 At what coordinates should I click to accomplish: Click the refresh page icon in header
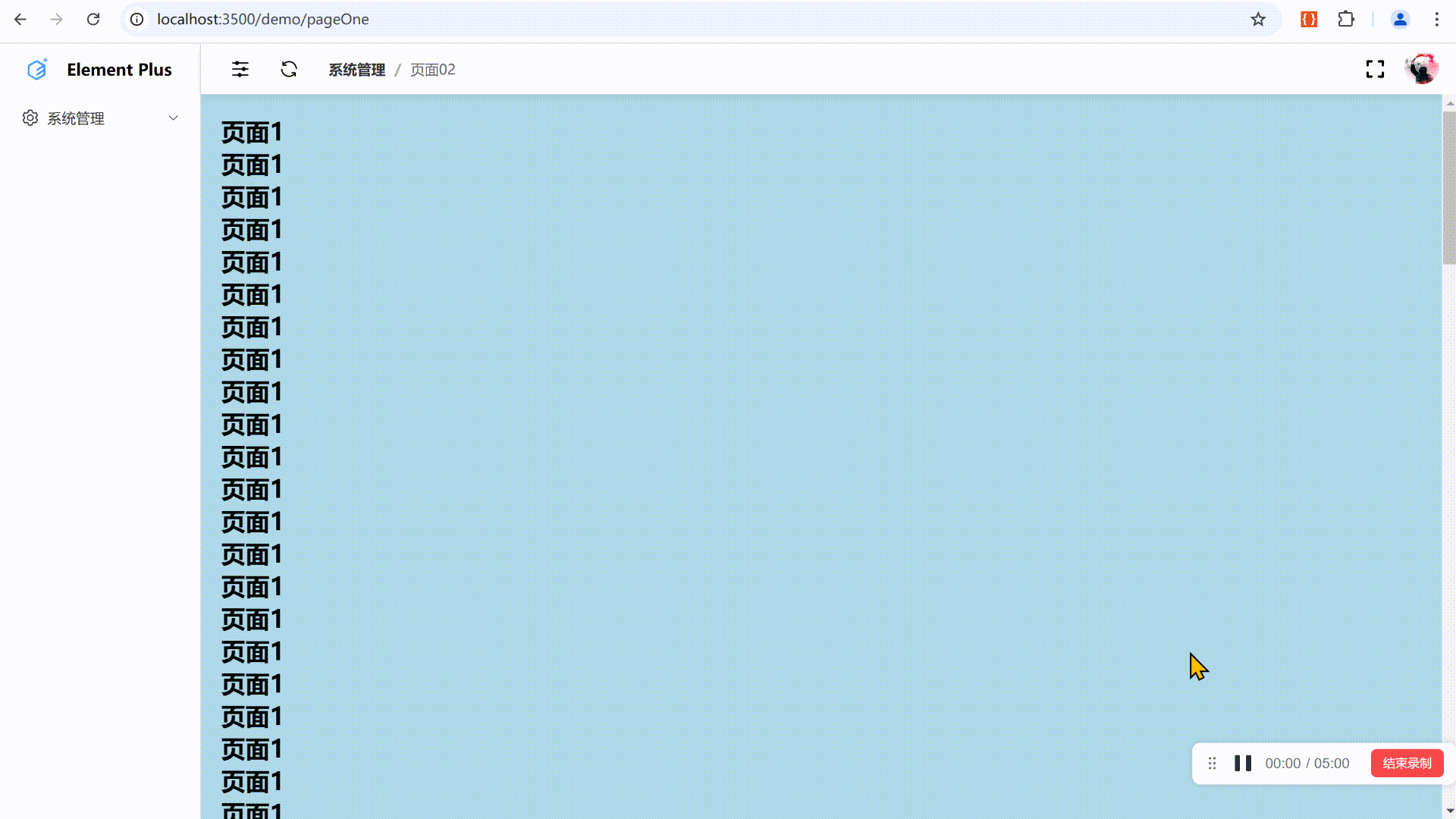289,70
